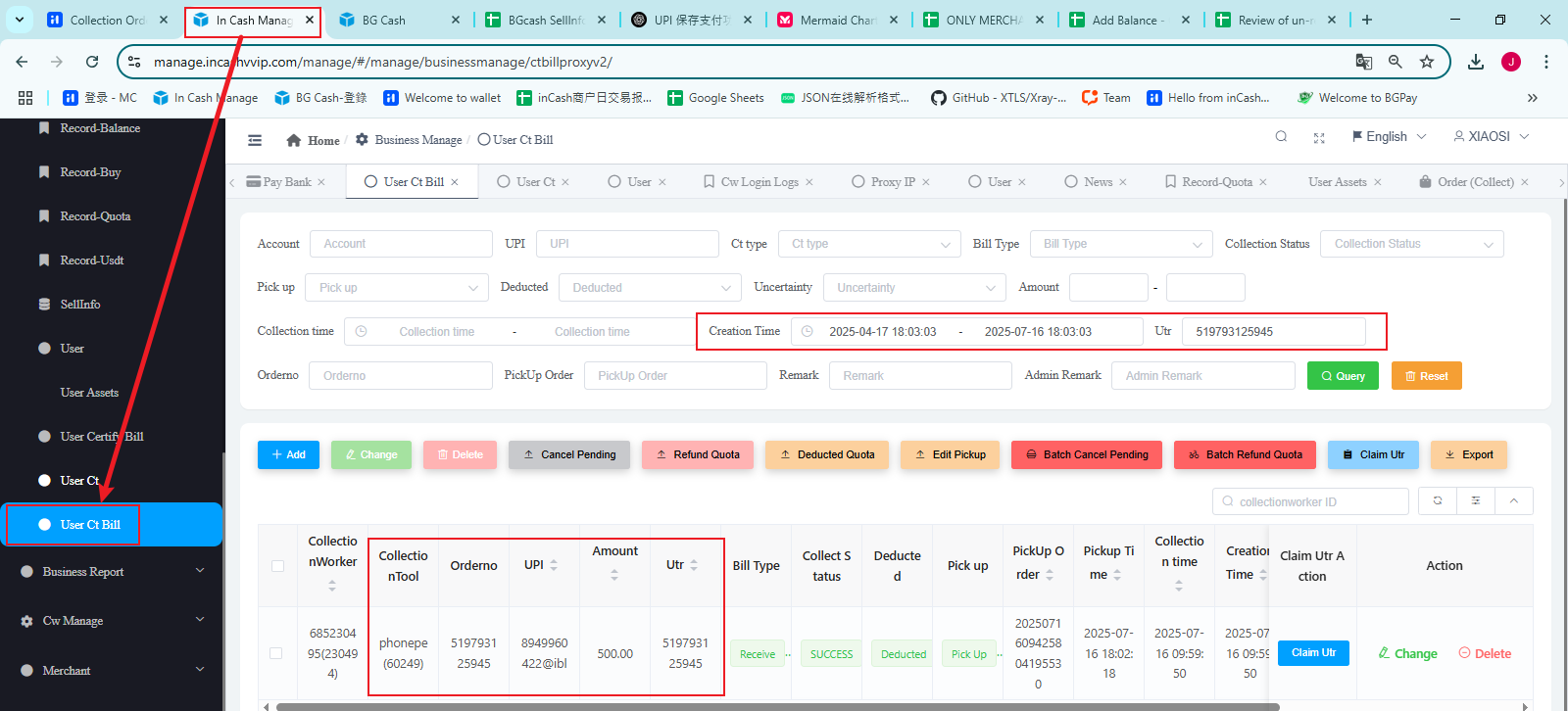The width and height of the screenshot is (1568, 711).
Task: Open browser downloads icon
Action: pyautogui.click(x=1476, y=62)
